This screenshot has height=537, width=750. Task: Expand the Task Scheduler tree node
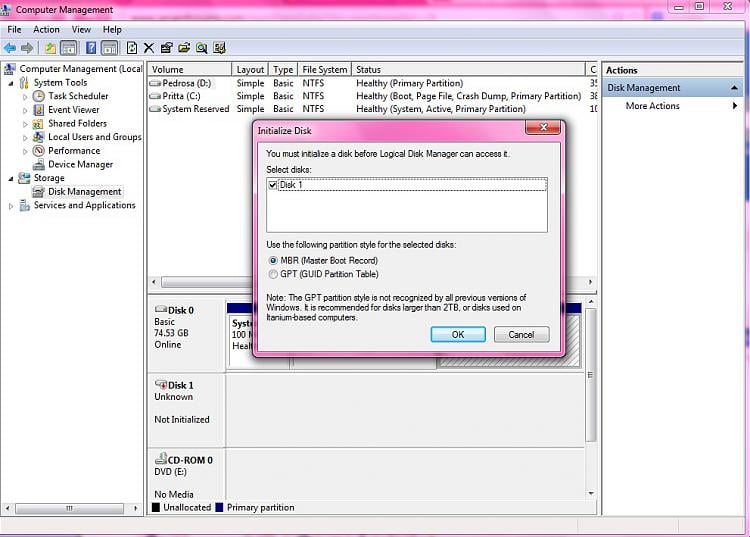pos(25,97)
